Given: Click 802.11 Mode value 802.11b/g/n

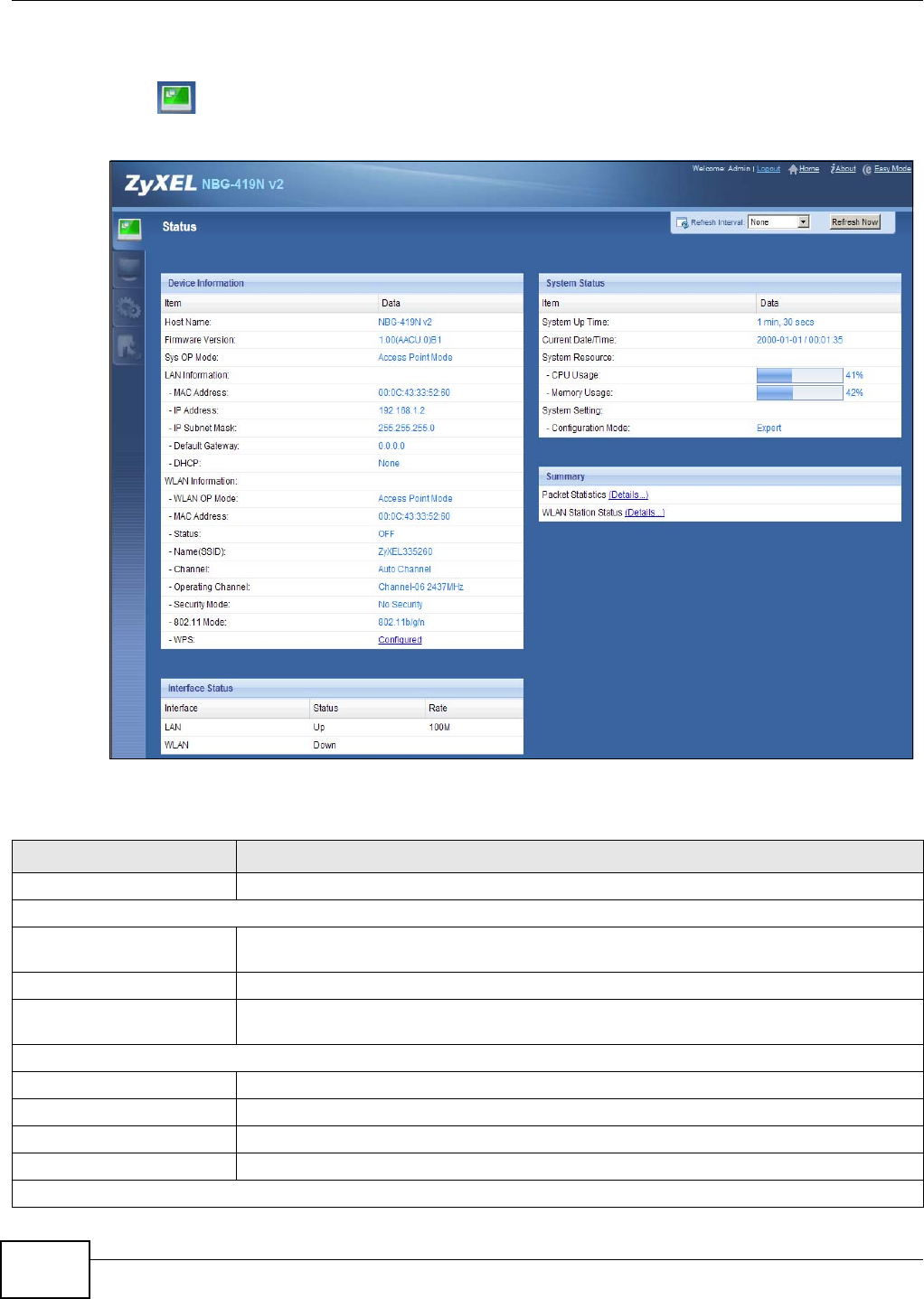Looking at the screenshot, I should click(x=401, y=623).
